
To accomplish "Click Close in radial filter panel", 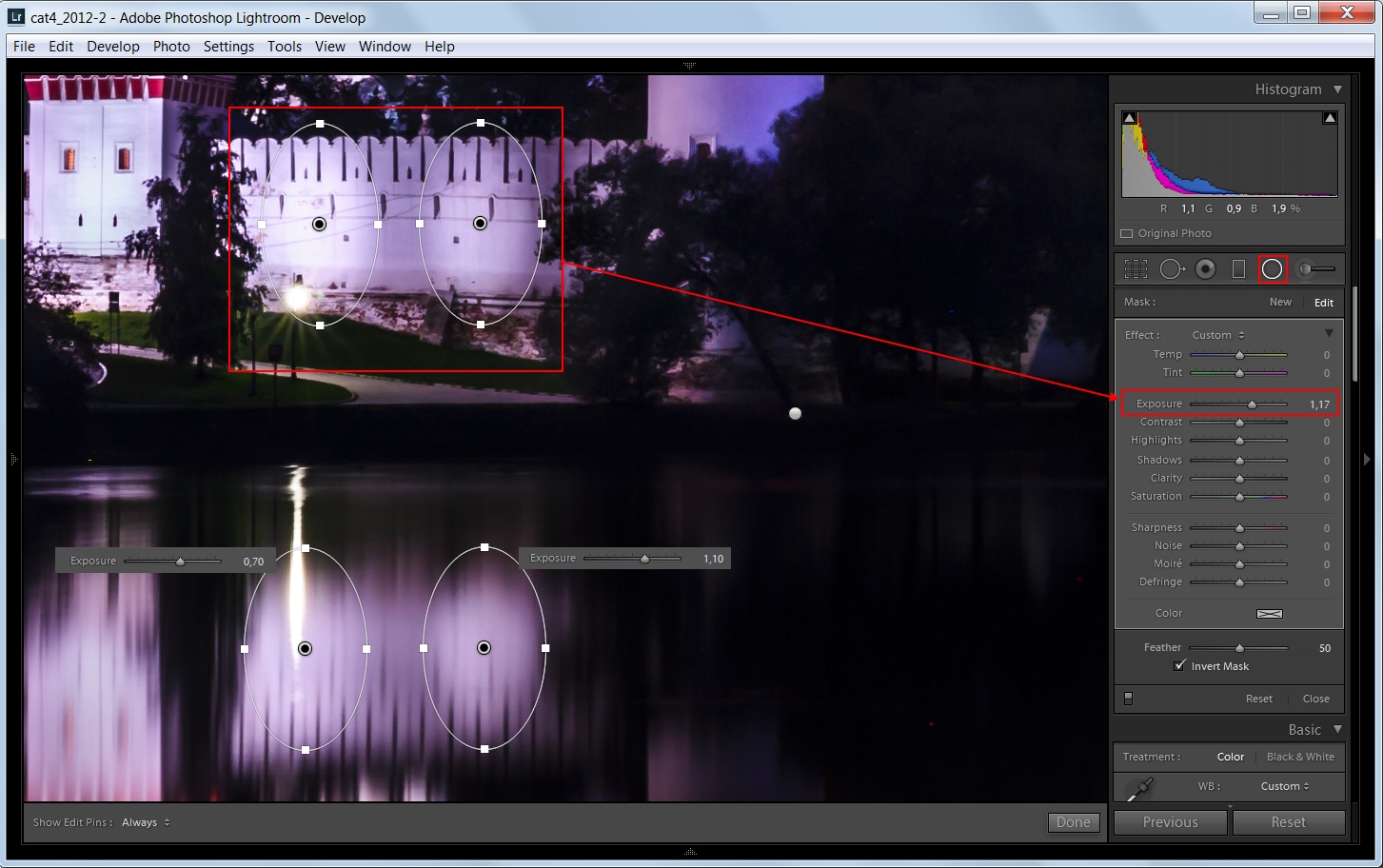I will click(1316, 699).
